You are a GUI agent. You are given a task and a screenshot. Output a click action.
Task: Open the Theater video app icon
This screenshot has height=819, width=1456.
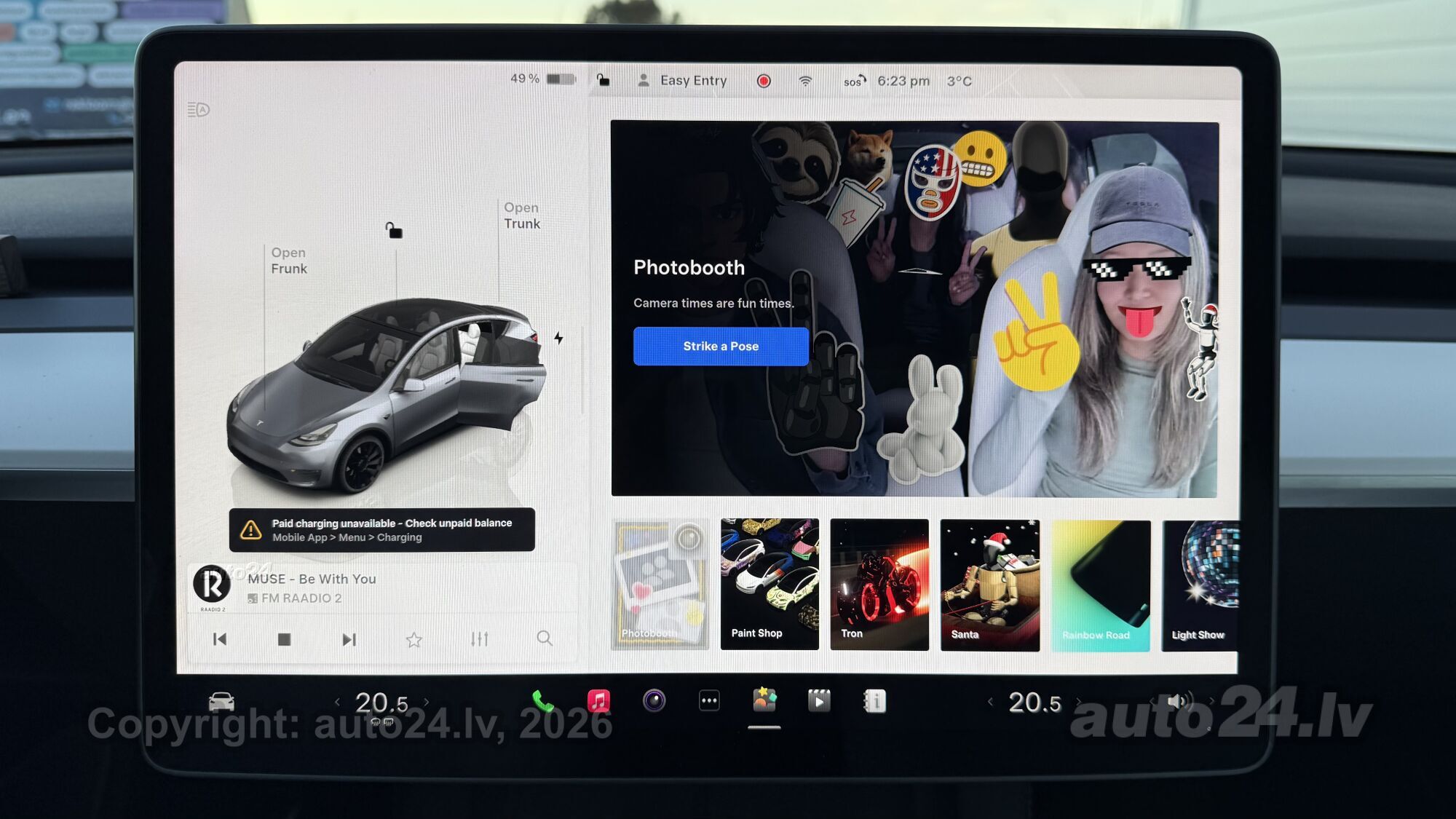click(819, 701)
